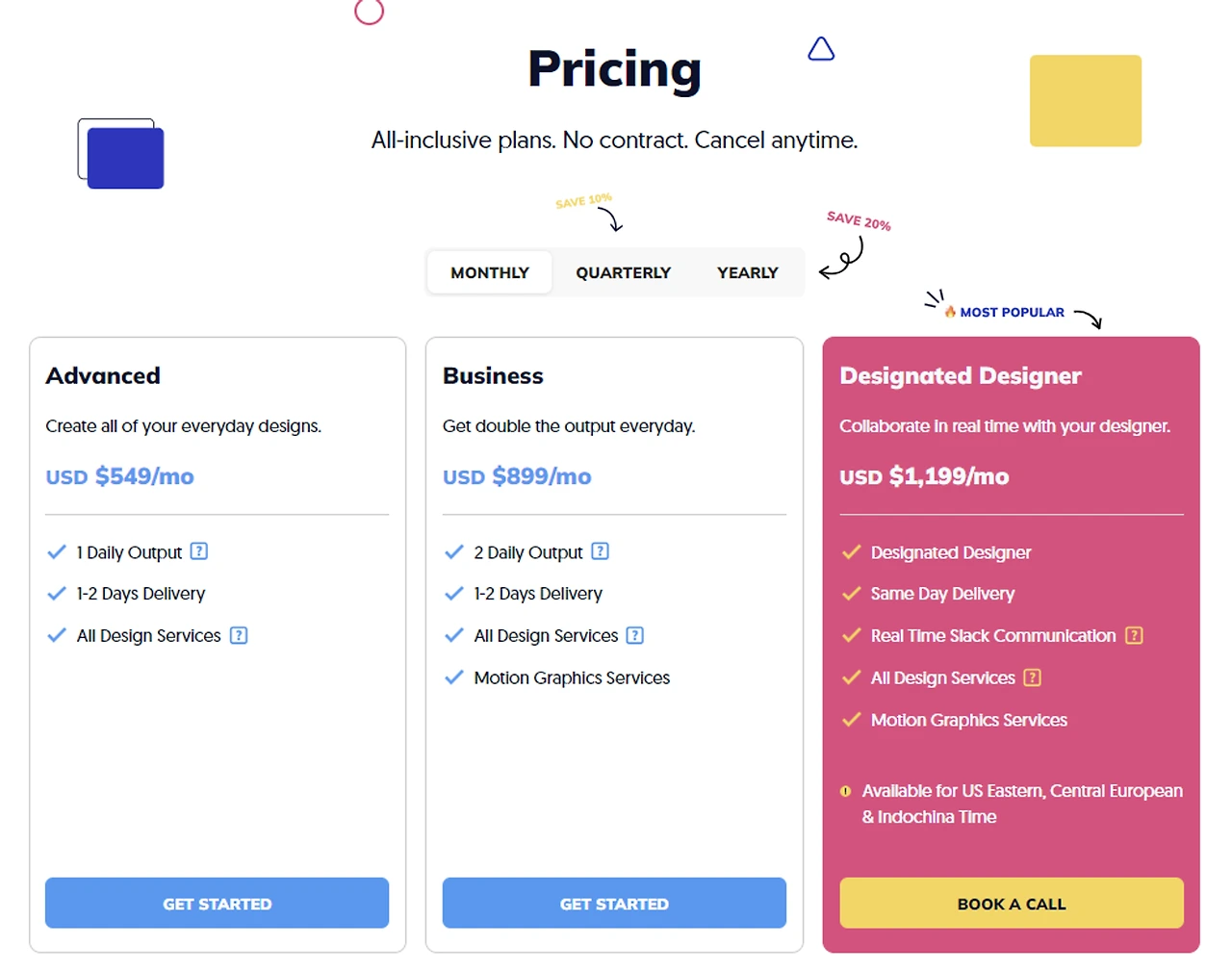Image resolution: width=1232 pixels, height=970 pixels.
Task: Click help icon beside Advanced All Design Services
Action: coord(239,635)
